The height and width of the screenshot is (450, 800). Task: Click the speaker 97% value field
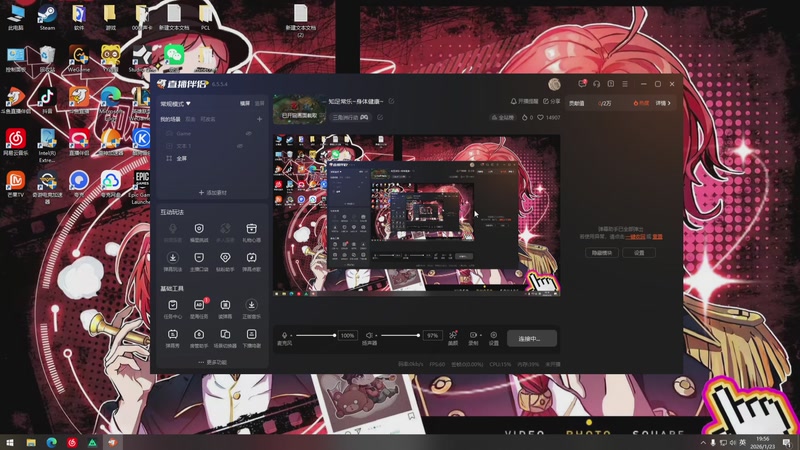(433, 335)
